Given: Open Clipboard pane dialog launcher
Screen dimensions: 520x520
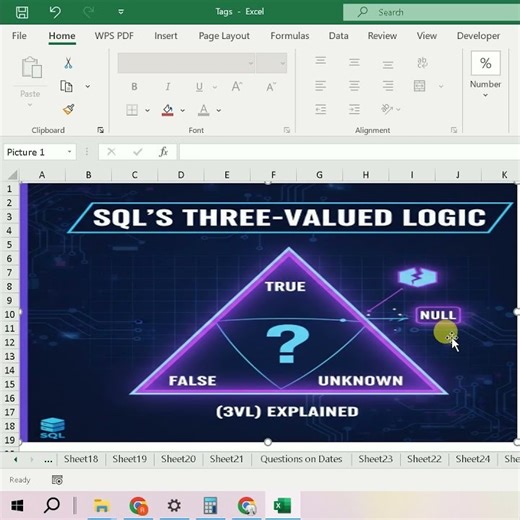Looking at the screenshot, I should (x=100, y=130).
